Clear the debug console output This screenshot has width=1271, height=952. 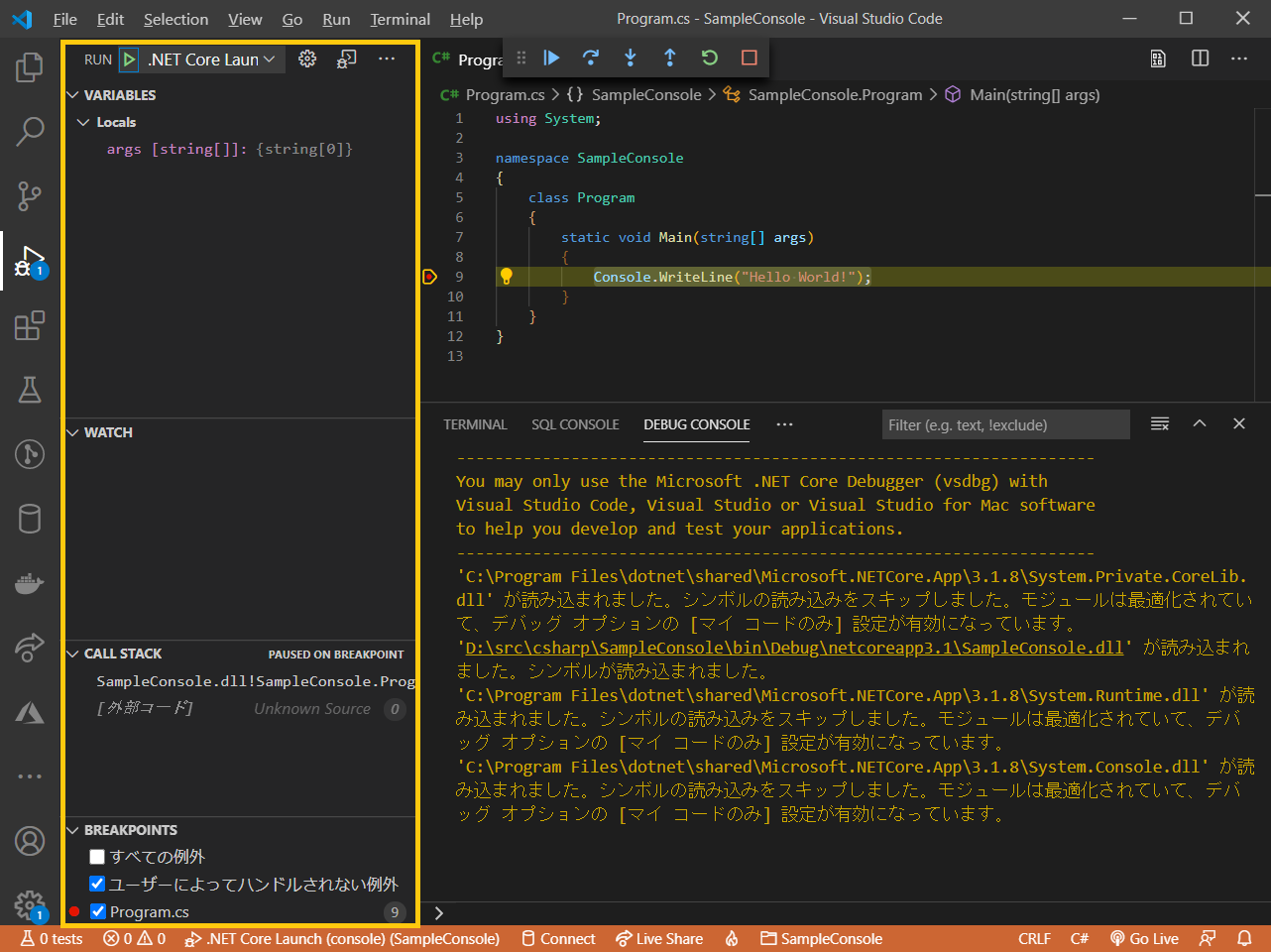click(1160, 423)
